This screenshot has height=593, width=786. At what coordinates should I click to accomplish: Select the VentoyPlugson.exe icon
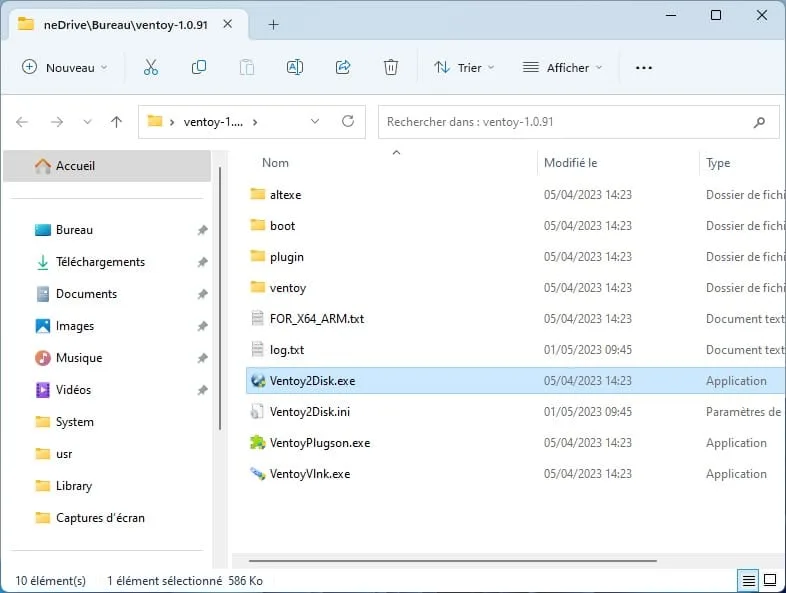[x=258, y=443]
